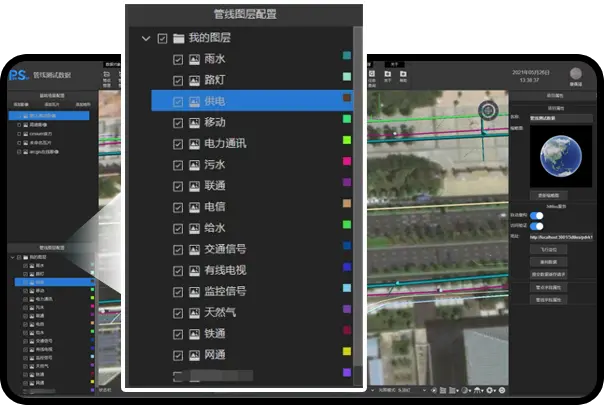Open the dropdown arrow next to the grid icon
The width and height of the screenshot is (604, 405).
(457, 391)
